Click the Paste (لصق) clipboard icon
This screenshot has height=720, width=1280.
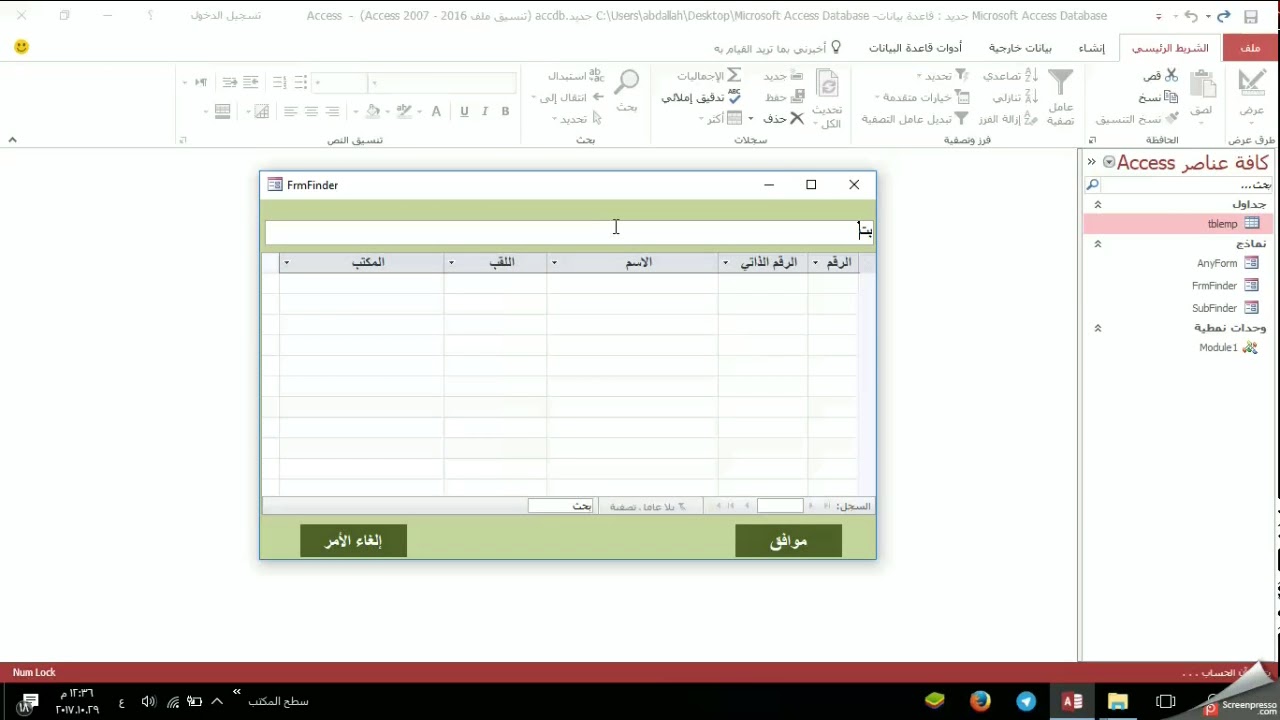pos(1203,84)
